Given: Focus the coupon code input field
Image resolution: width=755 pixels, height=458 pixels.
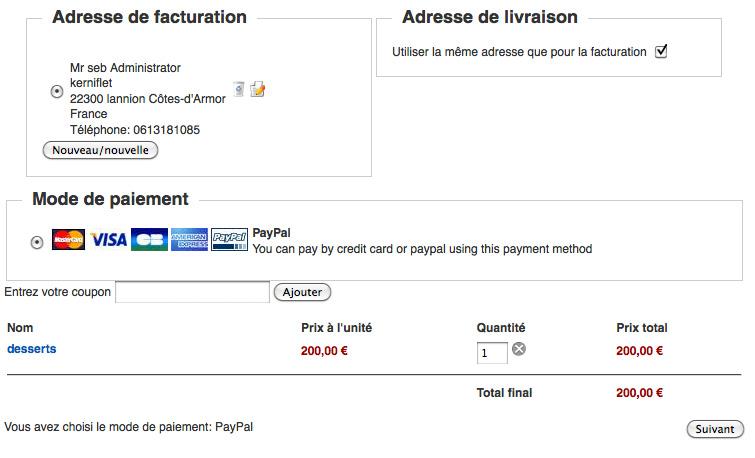Looking at the screenshot, I should click(x=193, y=292).
